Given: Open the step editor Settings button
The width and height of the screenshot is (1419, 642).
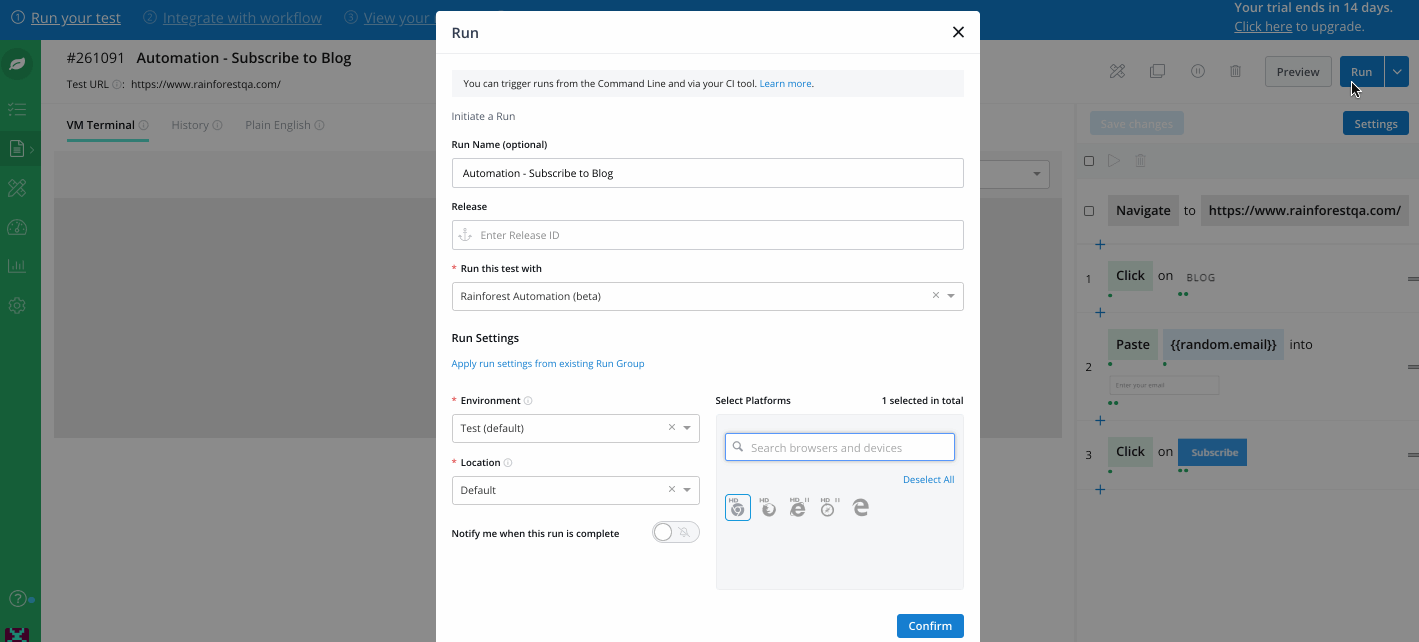Looking at the screenshot, I should [x=1375, y=124].
